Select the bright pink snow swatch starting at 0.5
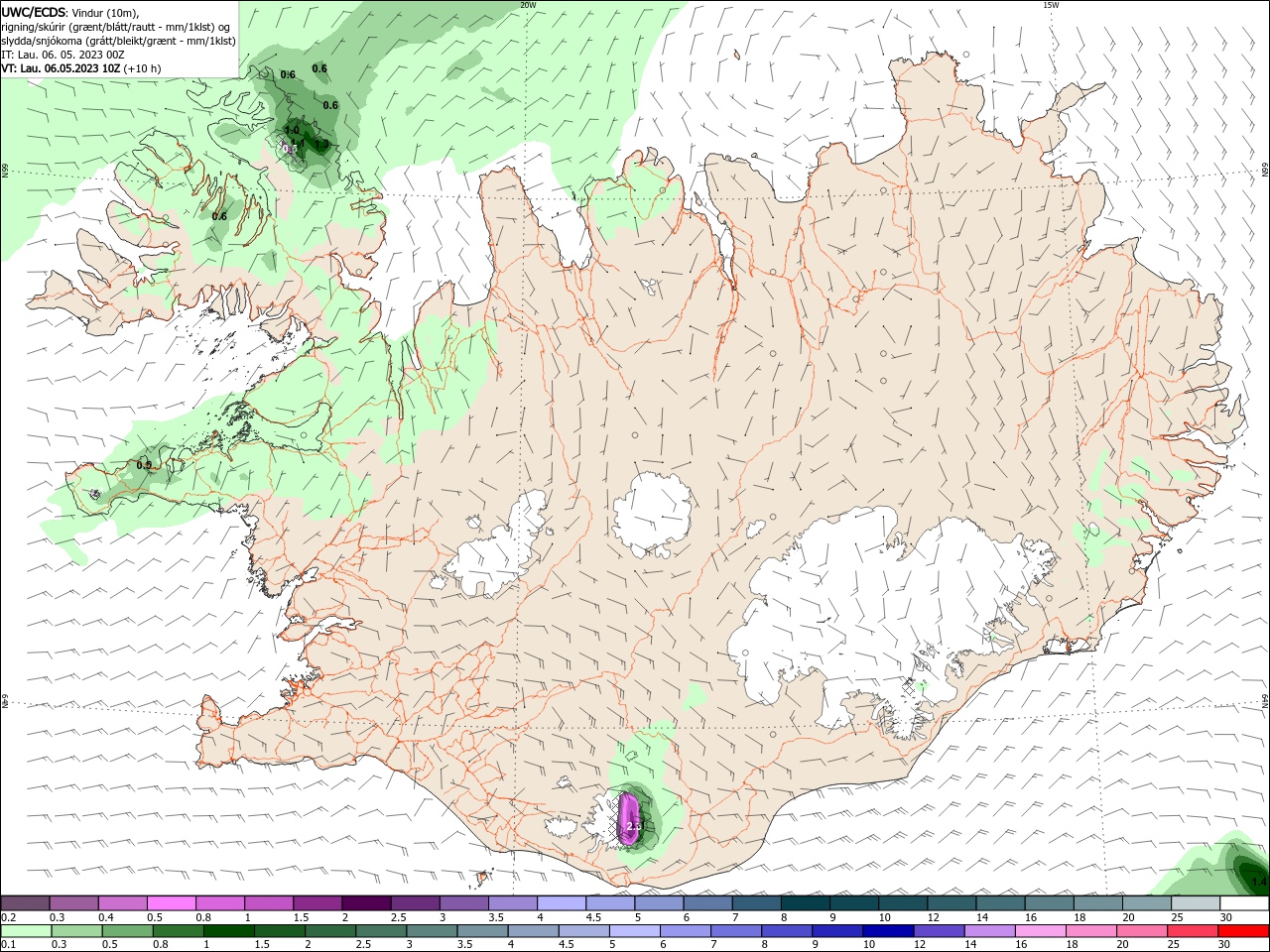Screen dimensions: 1270x952 pyautogui.click(x=171, y=902)
